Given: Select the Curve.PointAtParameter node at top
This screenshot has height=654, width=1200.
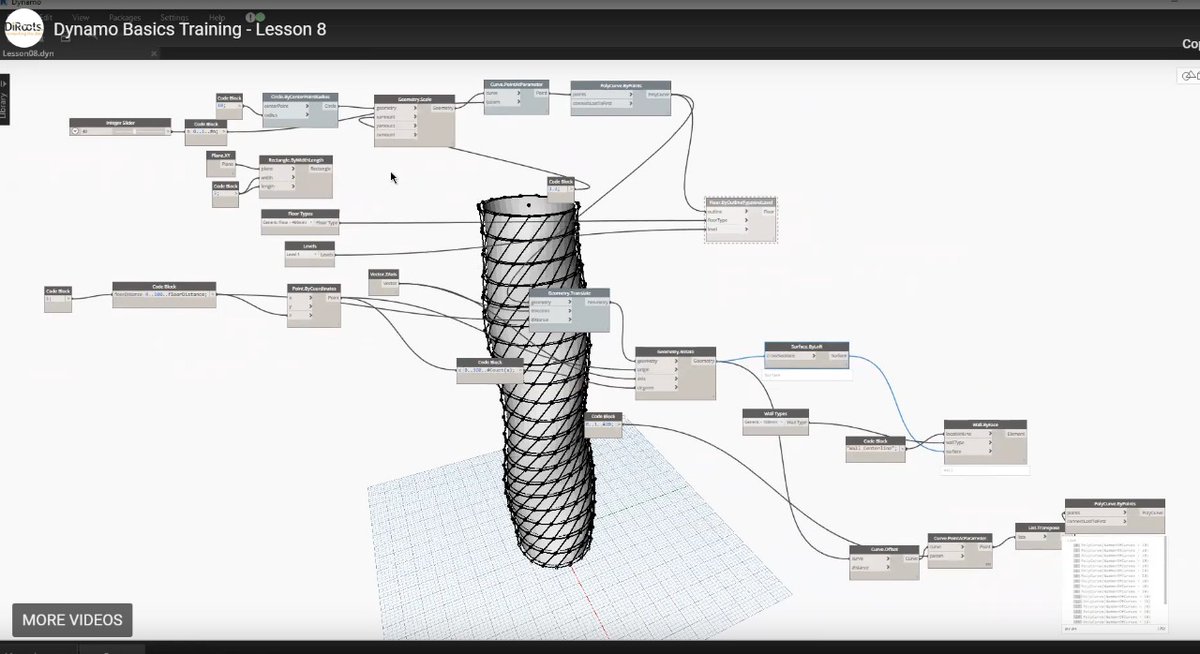Looking at the screenshot, I should coord(516,97).
